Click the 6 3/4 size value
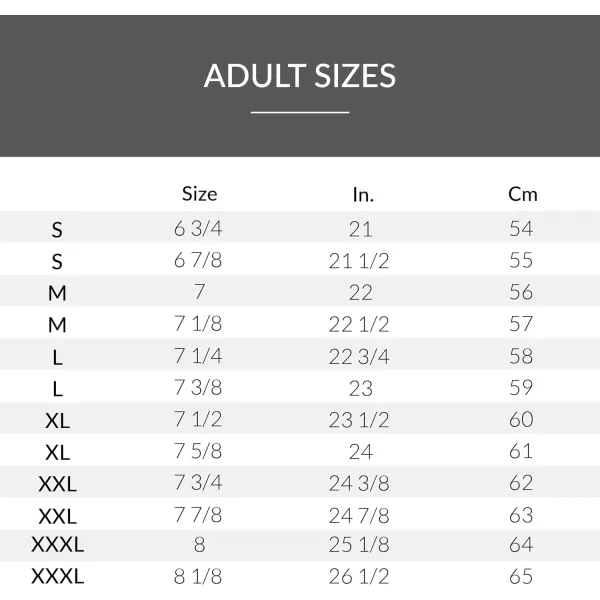The height and width of the screenshot is (600, 600). [198, 228]
